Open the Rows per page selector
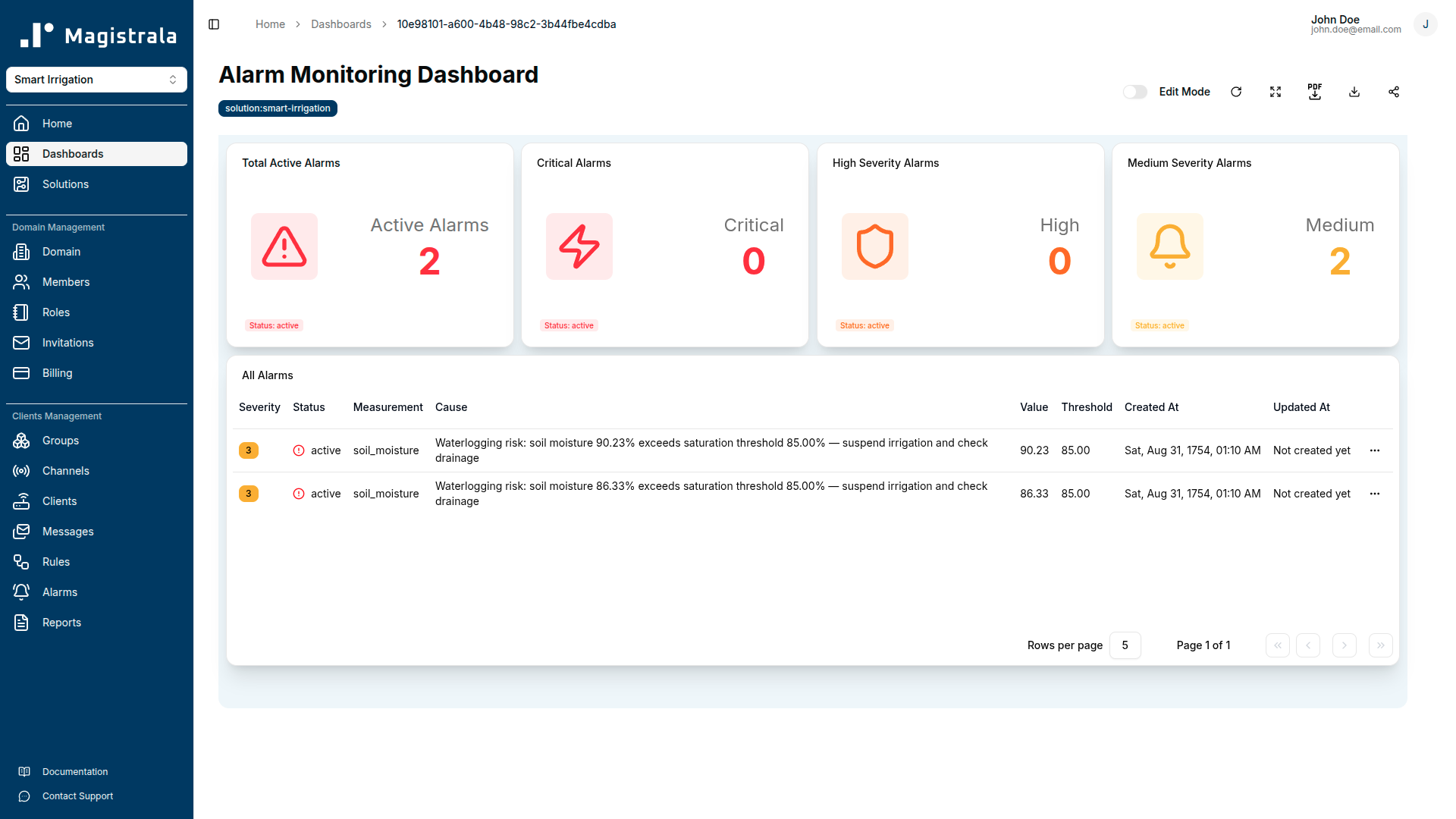This screenshot has width=1456, height=819. [1125, 645]
